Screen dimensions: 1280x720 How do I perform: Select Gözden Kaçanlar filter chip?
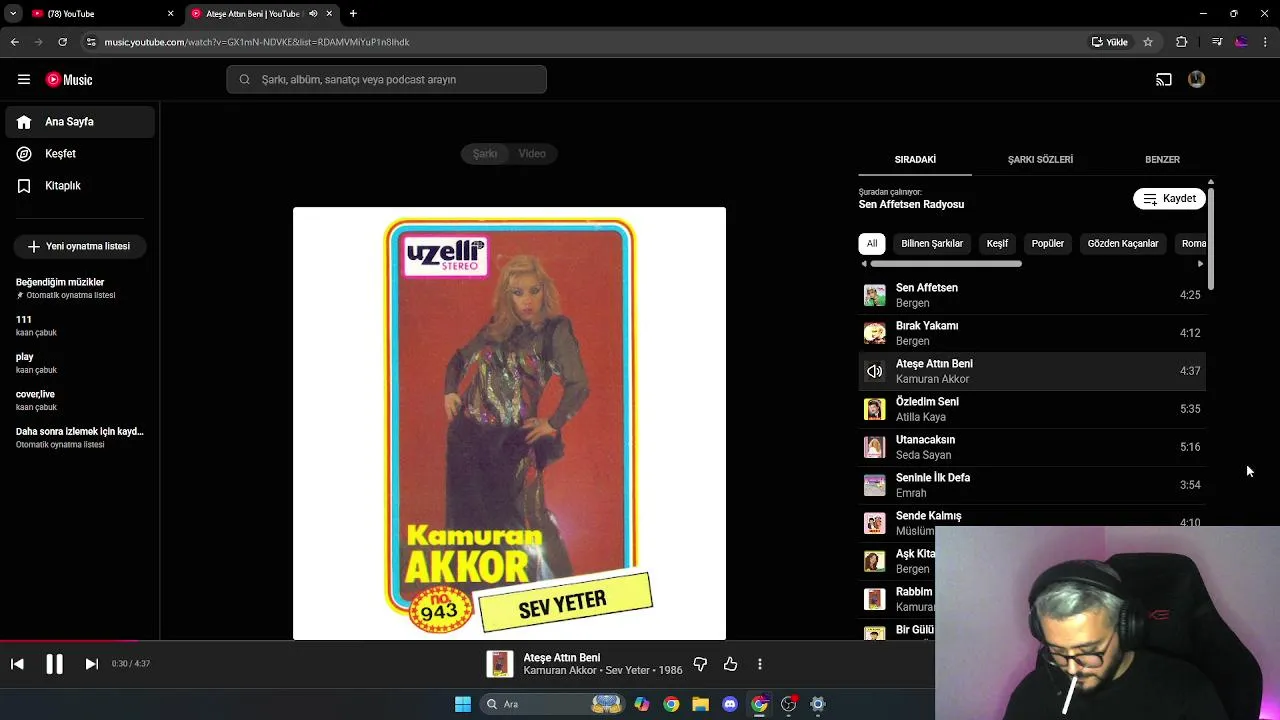coord(1123,244)
